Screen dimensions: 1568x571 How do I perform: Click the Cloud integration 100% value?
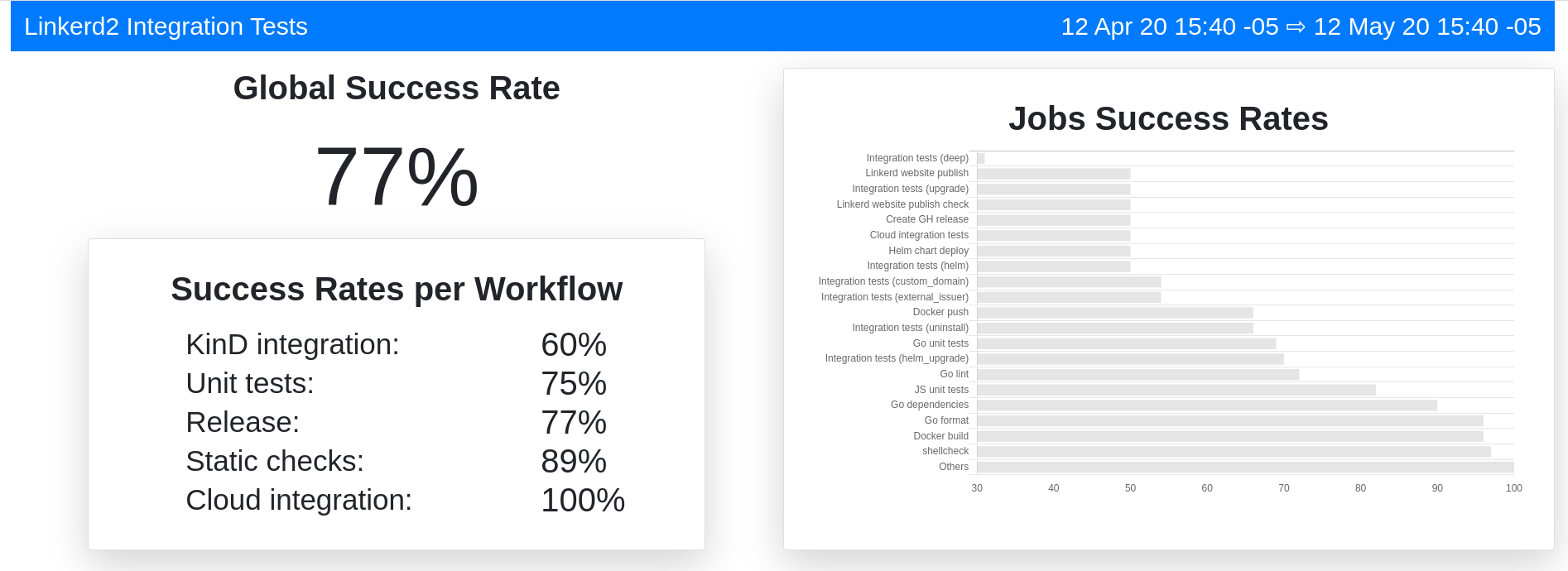[582, 501]
